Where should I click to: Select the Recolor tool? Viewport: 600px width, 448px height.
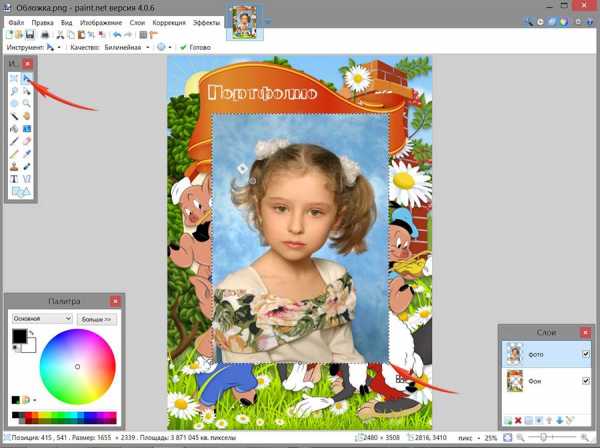coord(26,166)
